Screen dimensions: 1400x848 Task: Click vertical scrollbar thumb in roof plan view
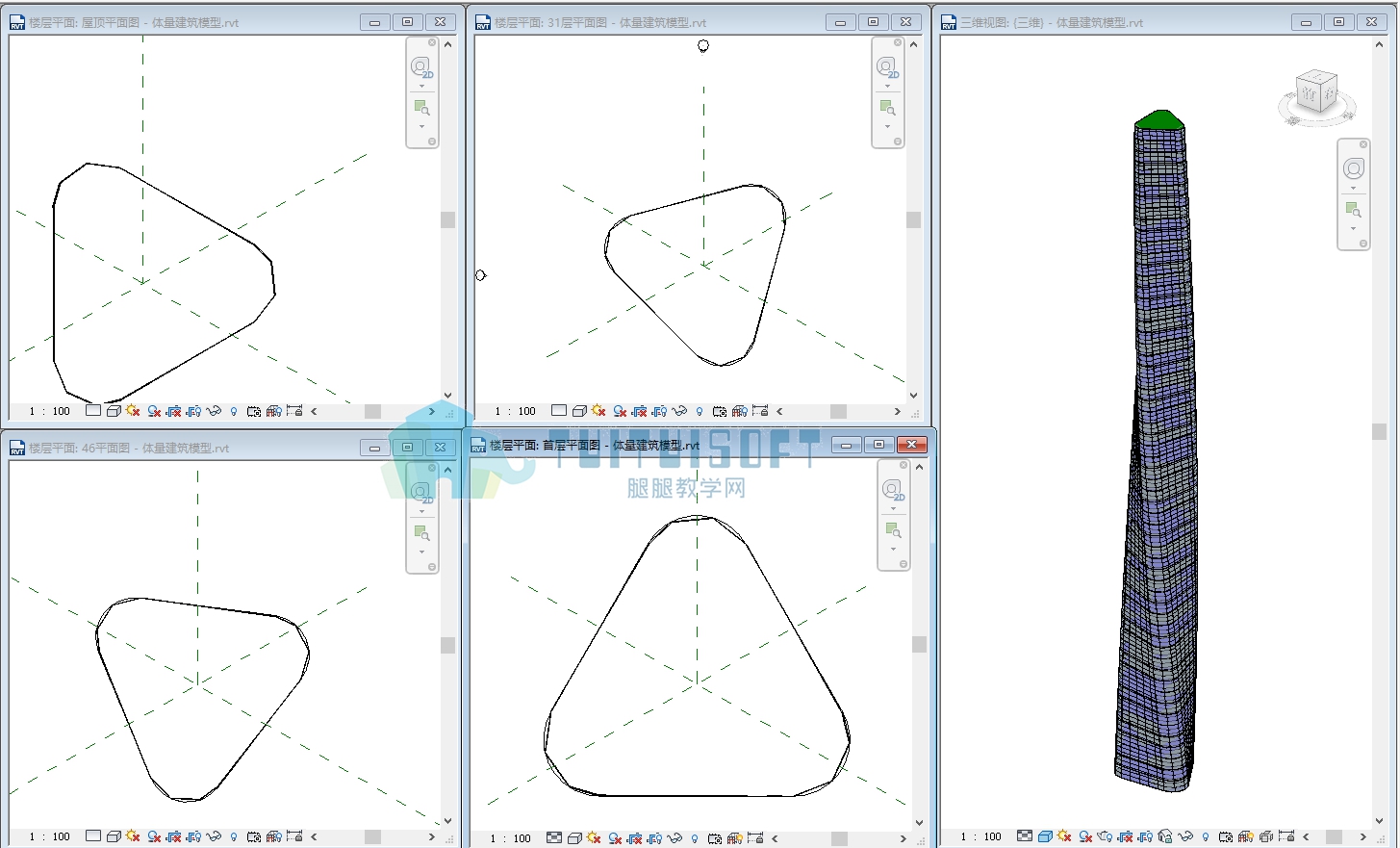447,219
